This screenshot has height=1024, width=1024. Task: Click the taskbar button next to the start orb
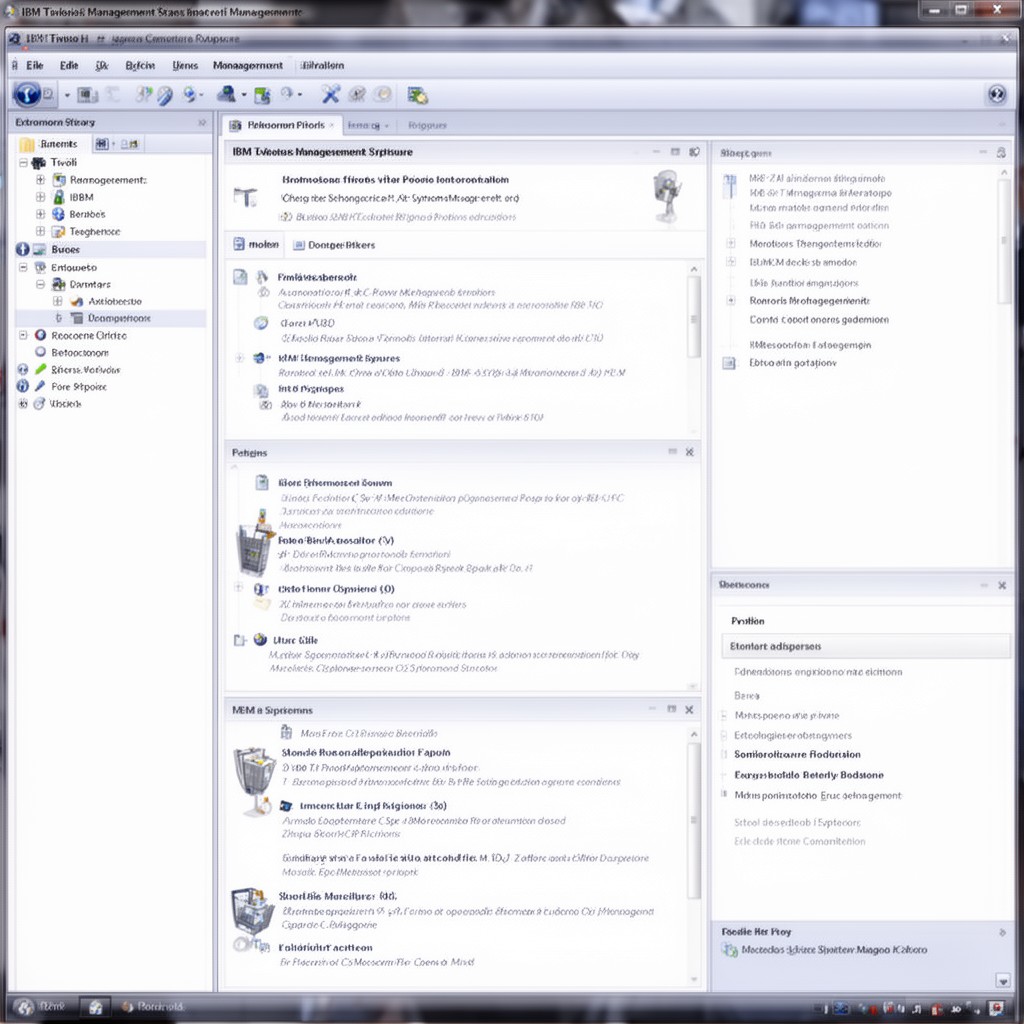tap(95, 1007)
